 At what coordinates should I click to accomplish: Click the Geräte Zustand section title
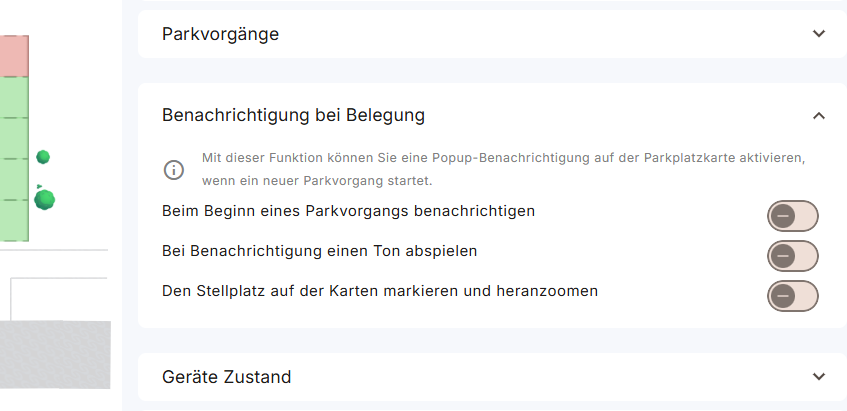point(226,377)
